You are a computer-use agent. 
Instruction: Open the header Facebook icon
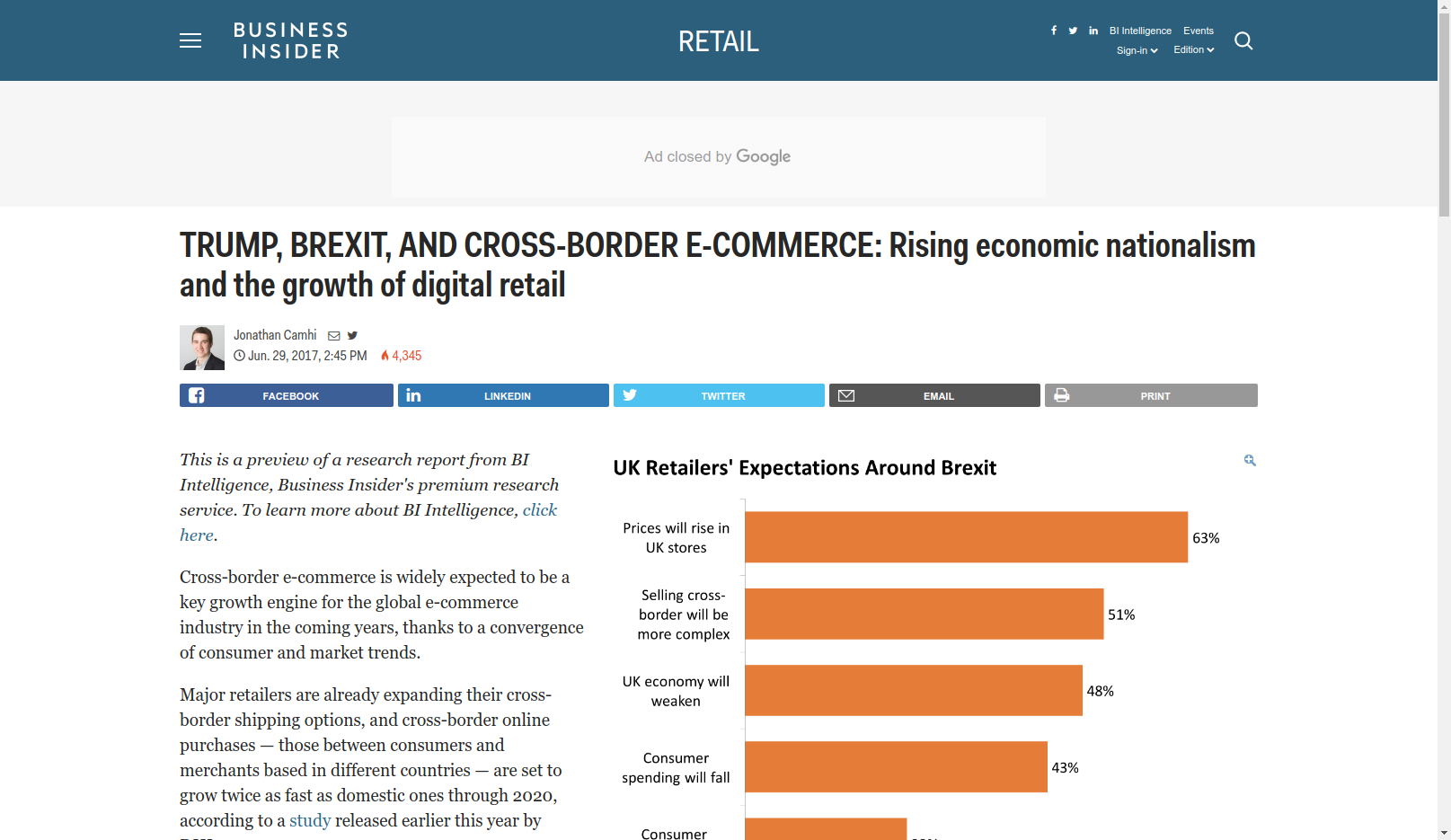(1054, 31)
